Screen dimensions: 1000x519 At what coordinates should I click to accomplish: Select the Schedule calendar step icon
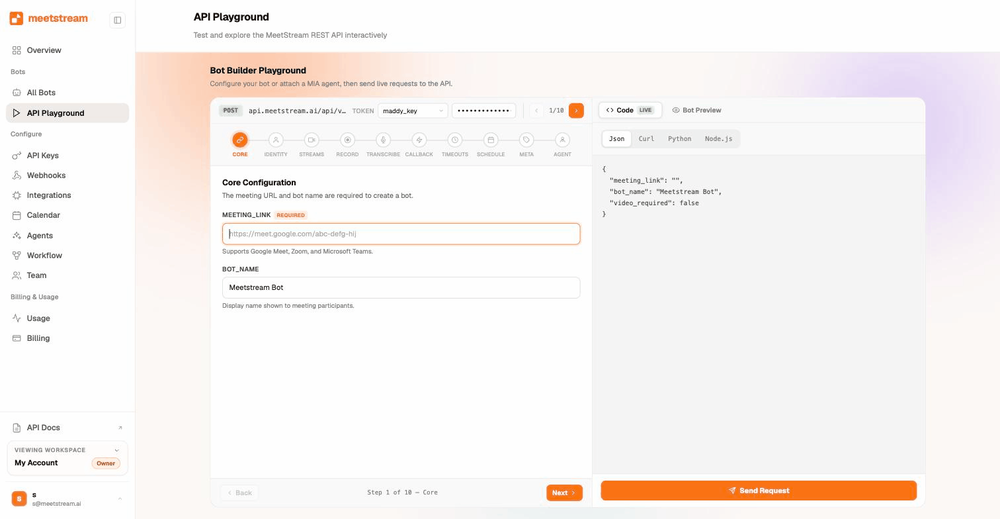coord(490,140)
